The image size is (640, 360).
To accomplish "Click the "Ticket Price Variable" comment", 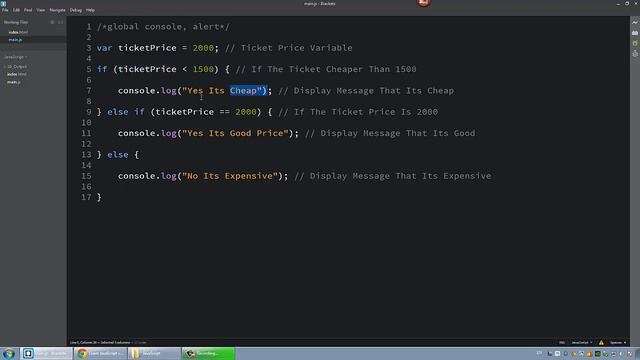I will point(289,48).
